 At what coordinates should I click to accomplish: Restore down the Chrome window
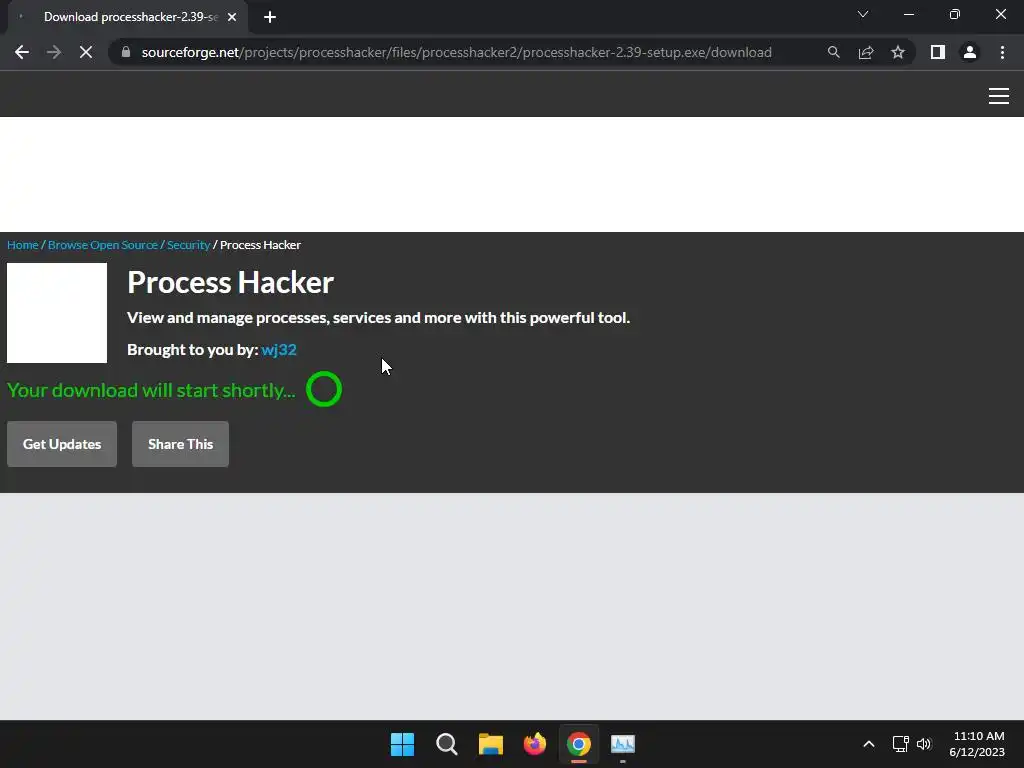pos(955,14)
